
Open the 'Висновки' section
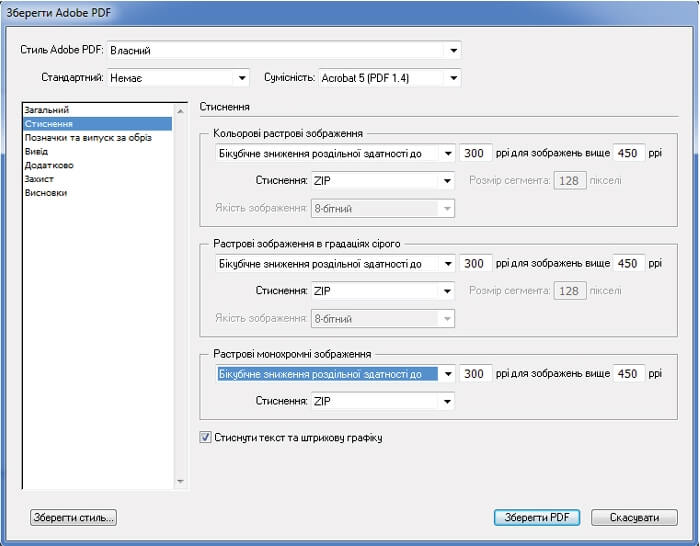45,193
